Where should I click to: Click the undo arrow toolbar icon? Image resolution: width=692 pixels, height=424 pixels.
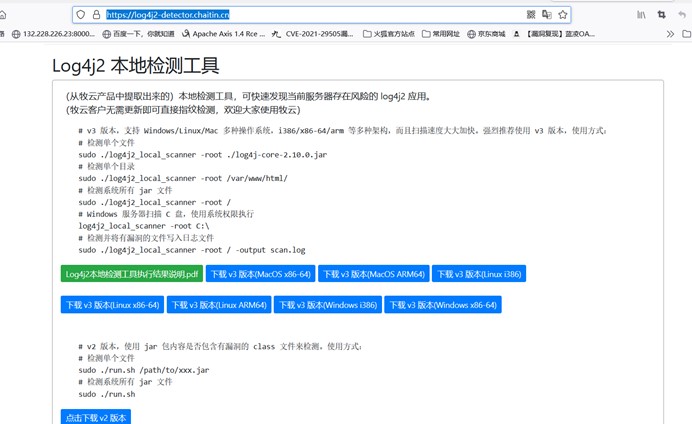point(682,15)
